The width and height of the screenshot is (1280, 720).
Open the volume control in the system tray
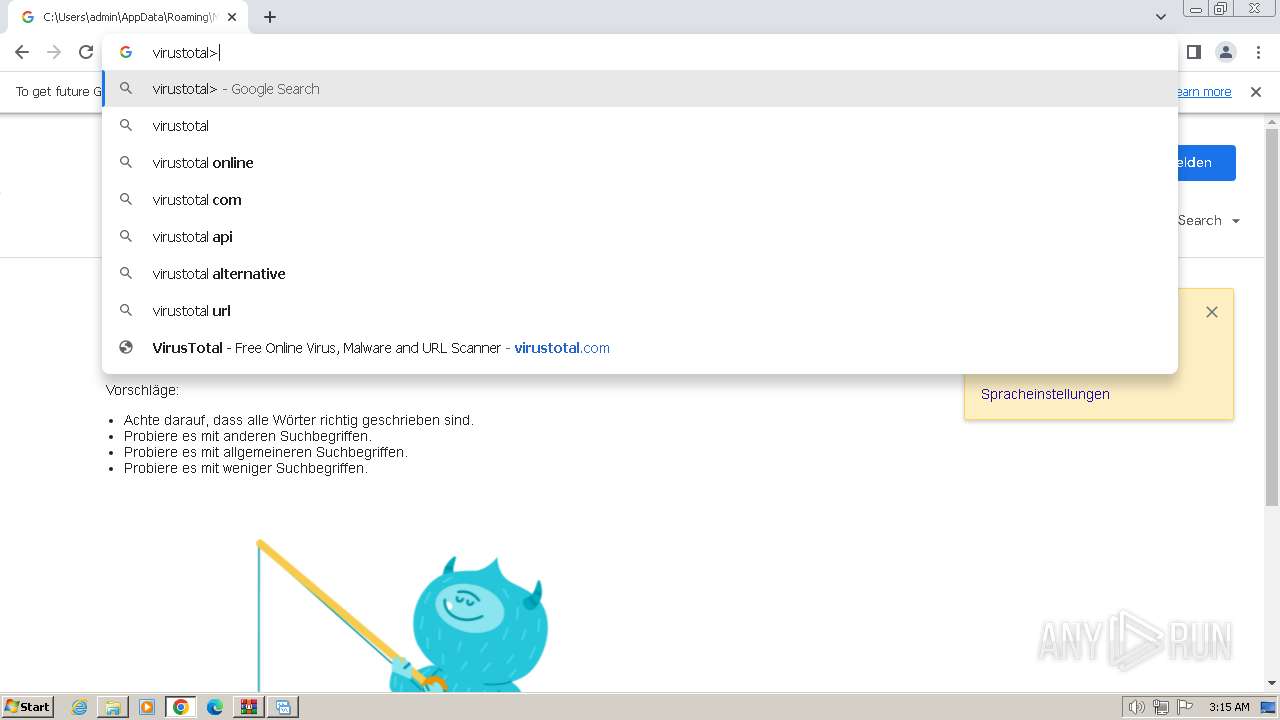point(1136,707)
